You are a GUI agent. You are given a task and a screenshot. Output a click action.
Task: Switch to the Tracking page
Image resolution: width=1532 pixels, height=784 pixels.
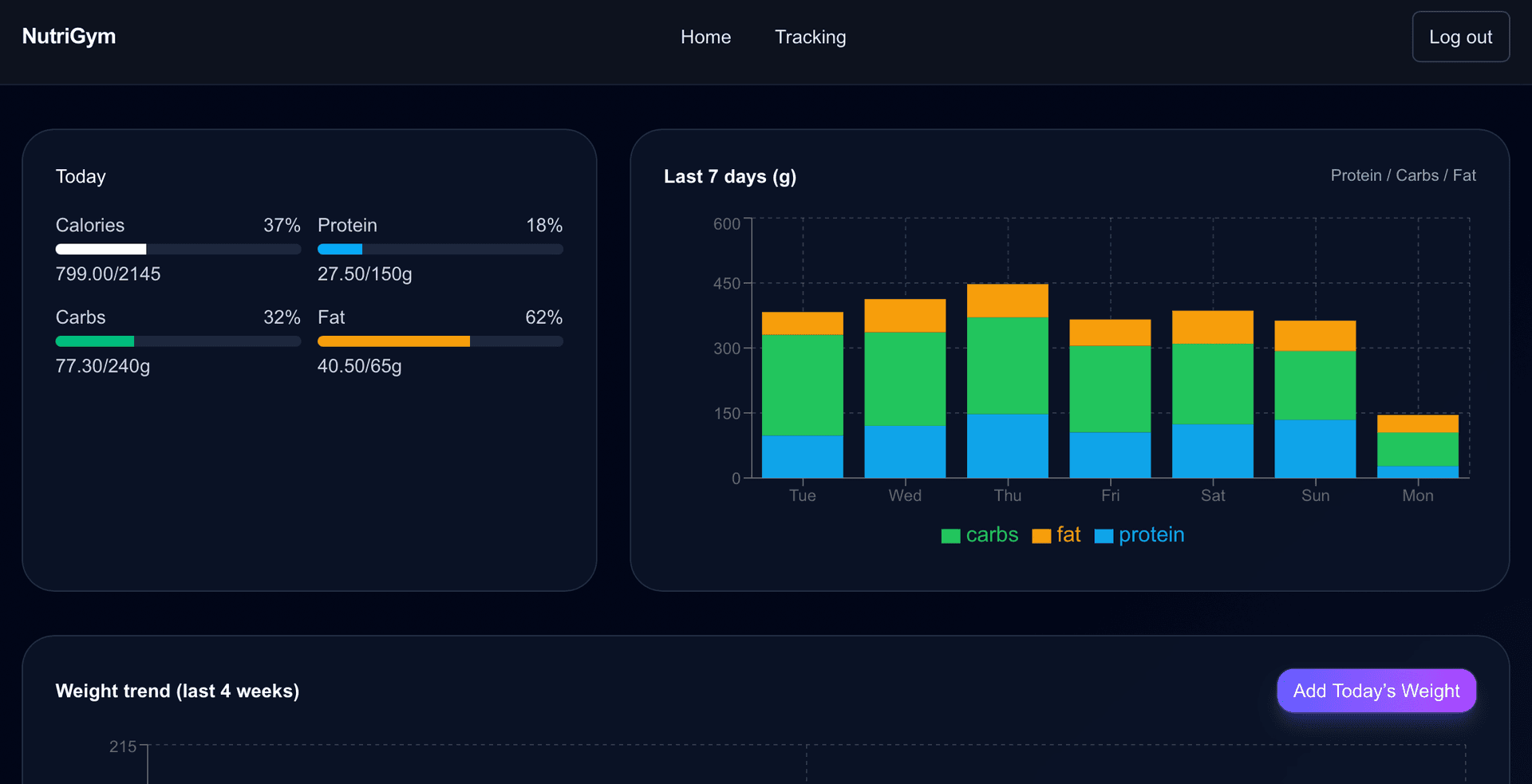tap(810, 37)
